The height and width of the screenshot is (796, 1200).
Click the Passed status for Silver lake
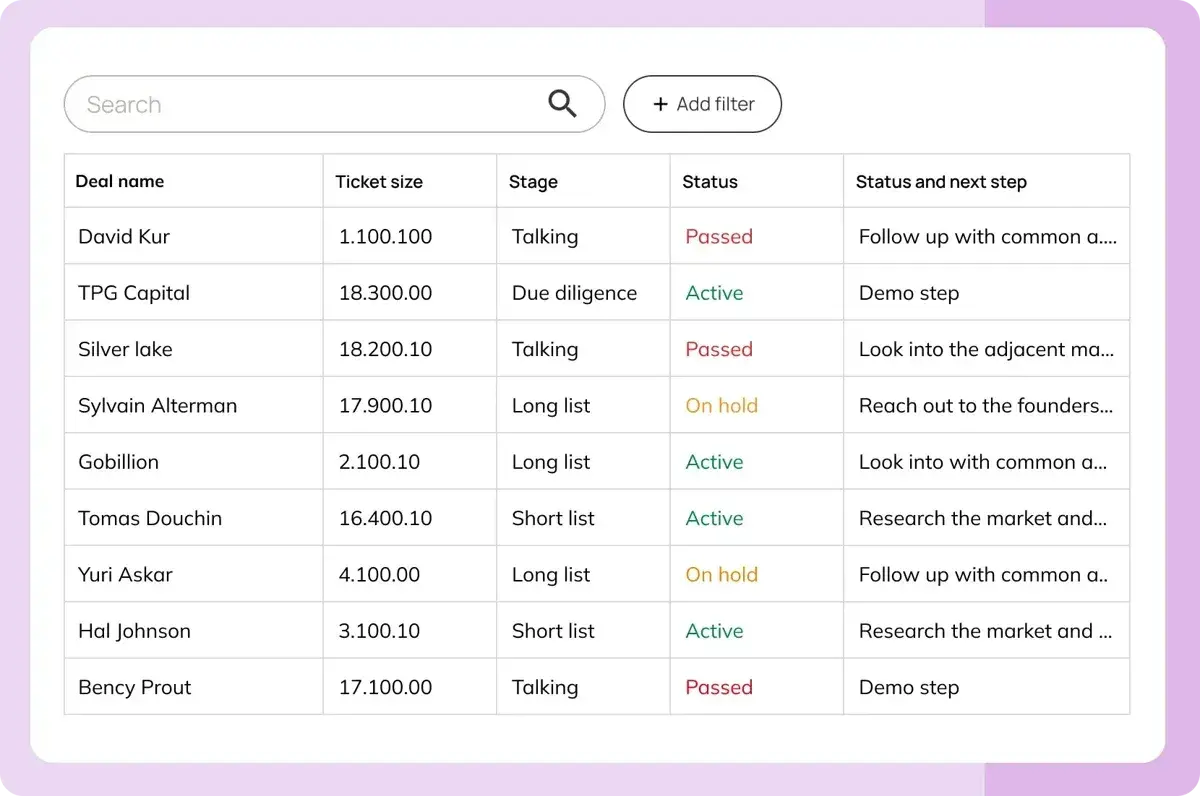tap(719, 349)
